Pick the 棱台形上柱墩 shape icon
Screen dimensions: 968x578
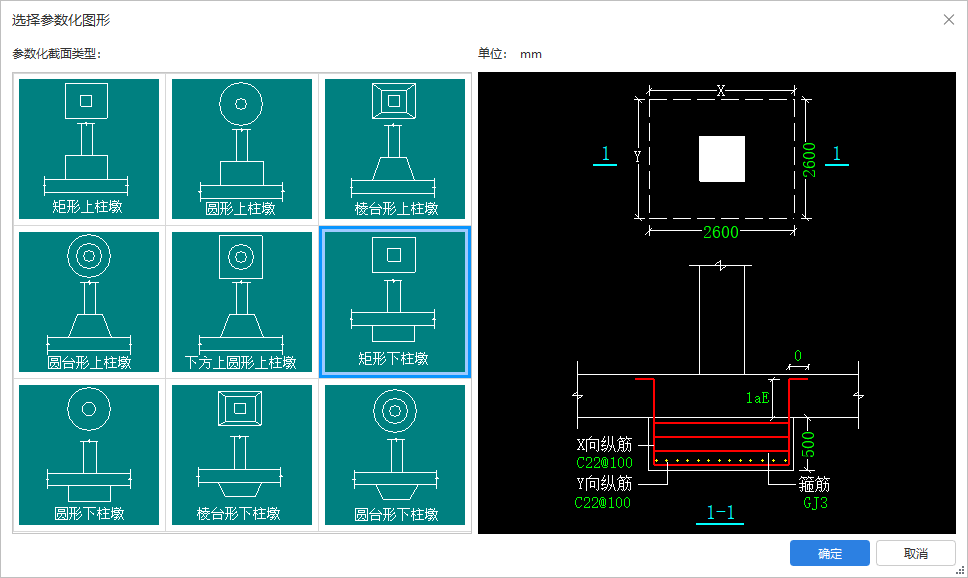[395, 149]
